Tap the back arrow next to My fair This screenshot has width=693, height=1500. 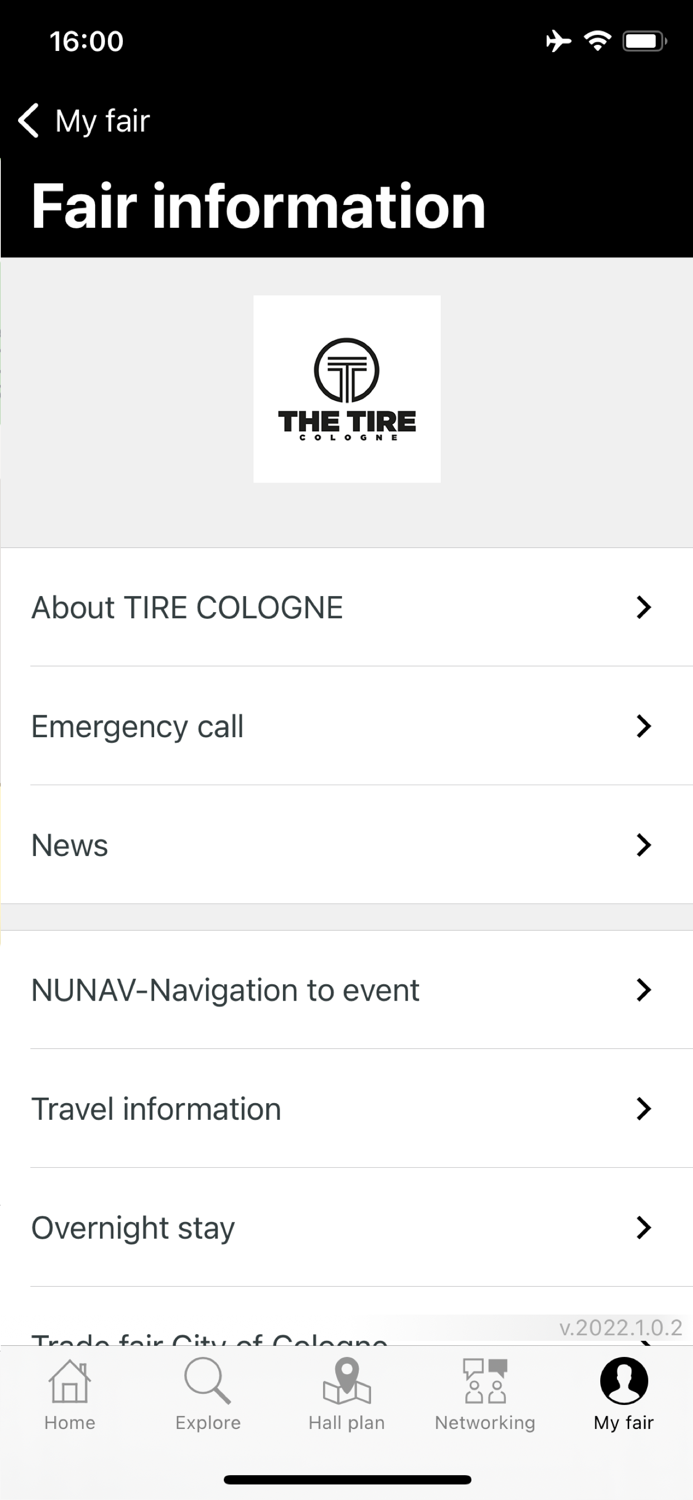(27, 120)
